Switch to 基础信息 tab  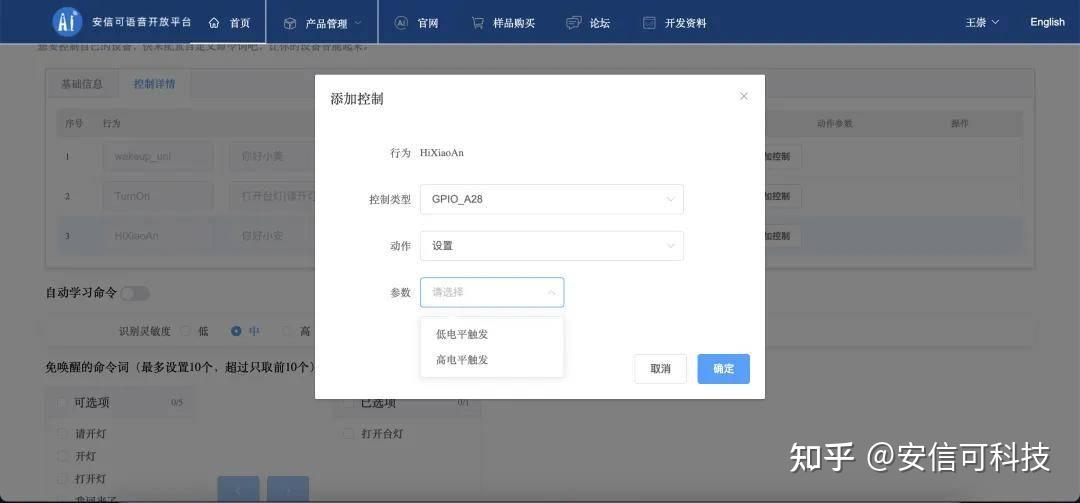82,84
